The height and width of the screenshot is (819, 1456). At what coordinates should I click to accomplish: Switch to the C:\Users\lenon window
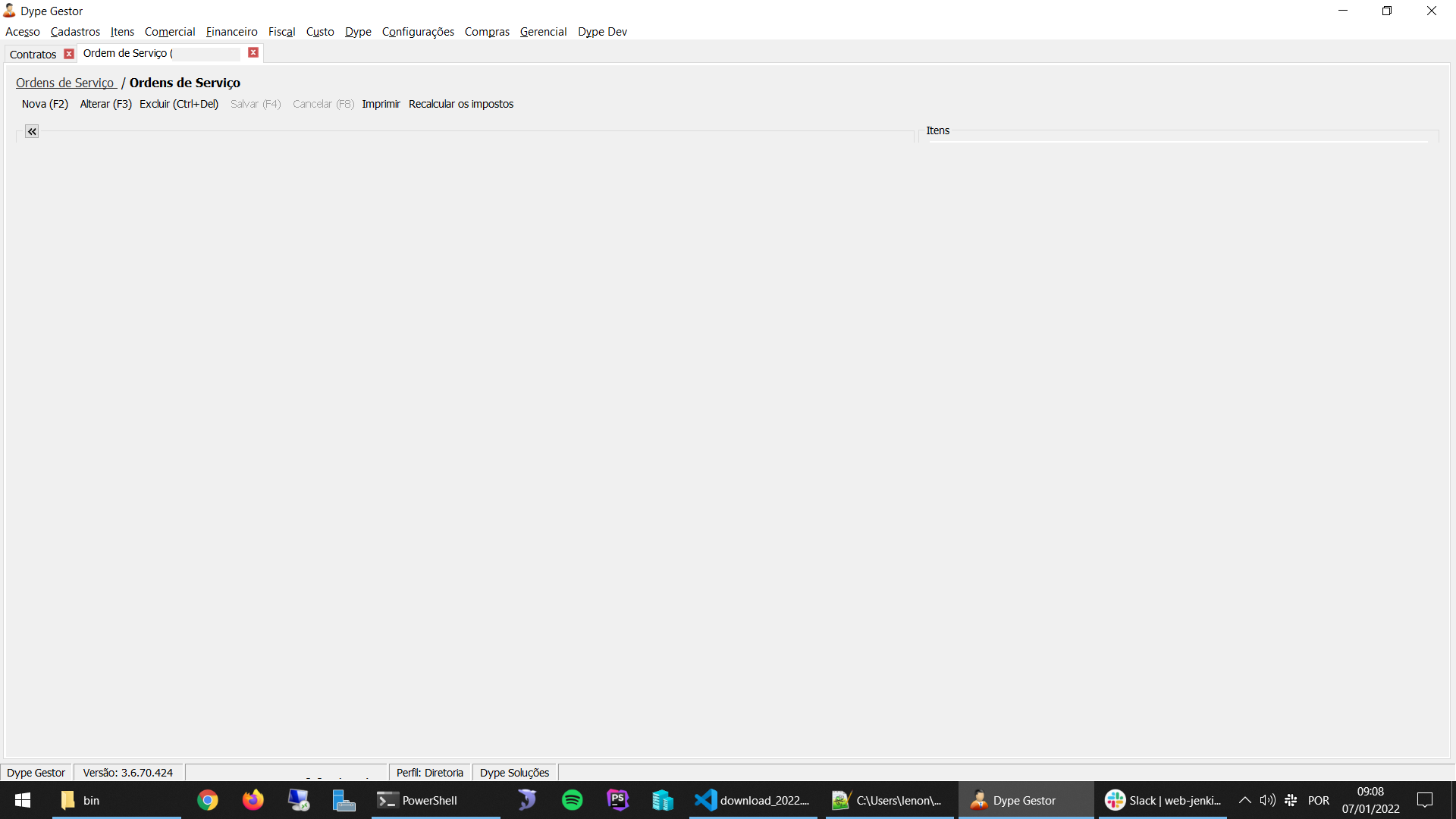(890, 800)
